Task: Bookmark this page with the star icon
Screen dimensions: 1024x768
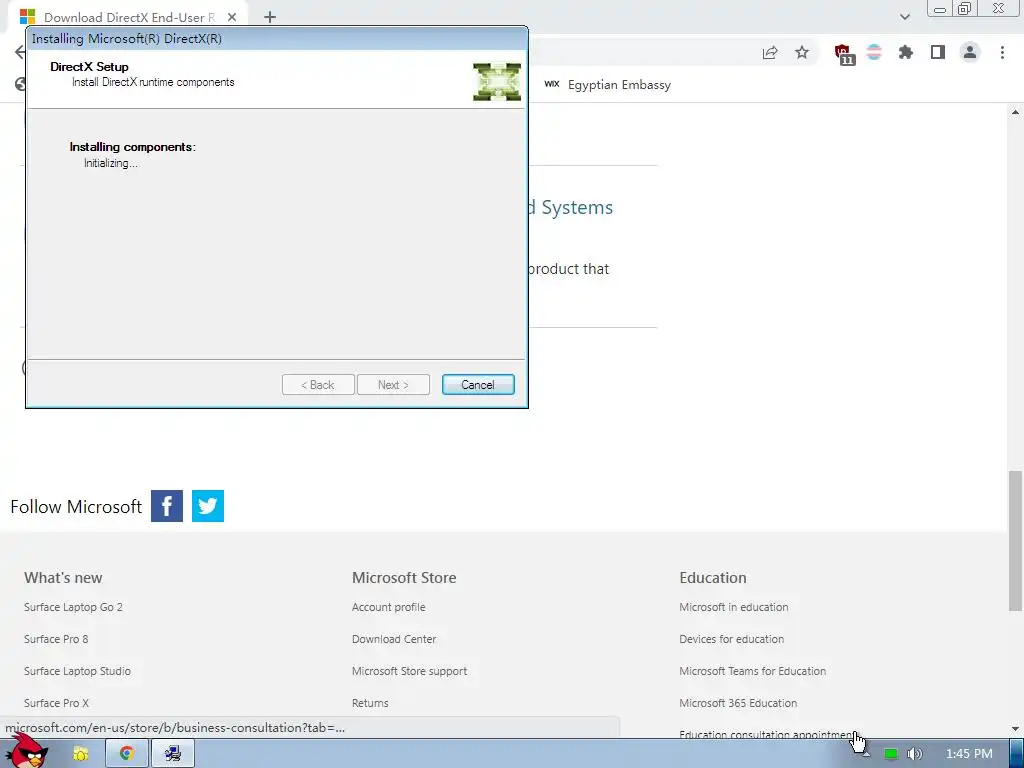Action: pos(802,52)
